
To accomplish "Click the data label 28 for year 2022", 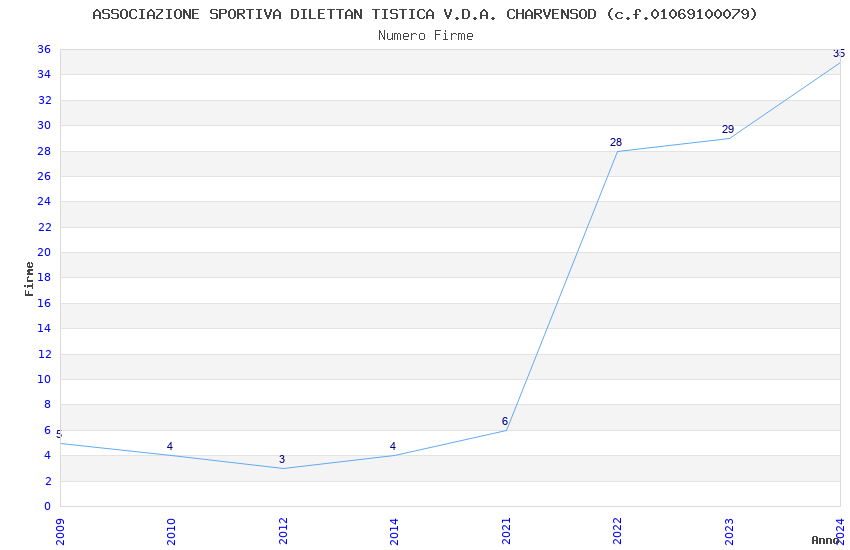I will (616, 143).
